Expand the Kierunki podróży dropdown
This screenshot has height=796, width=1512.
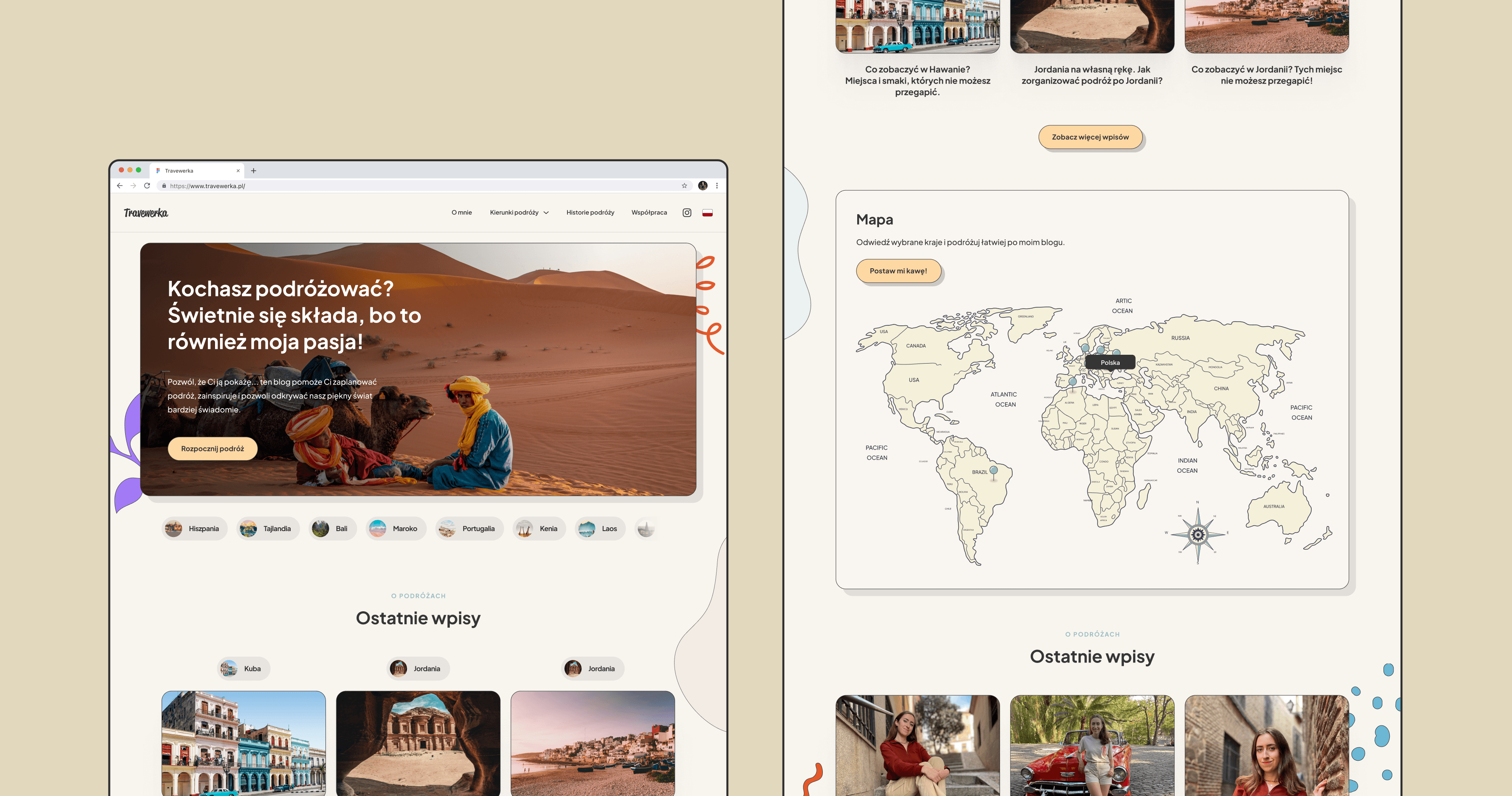519,212
